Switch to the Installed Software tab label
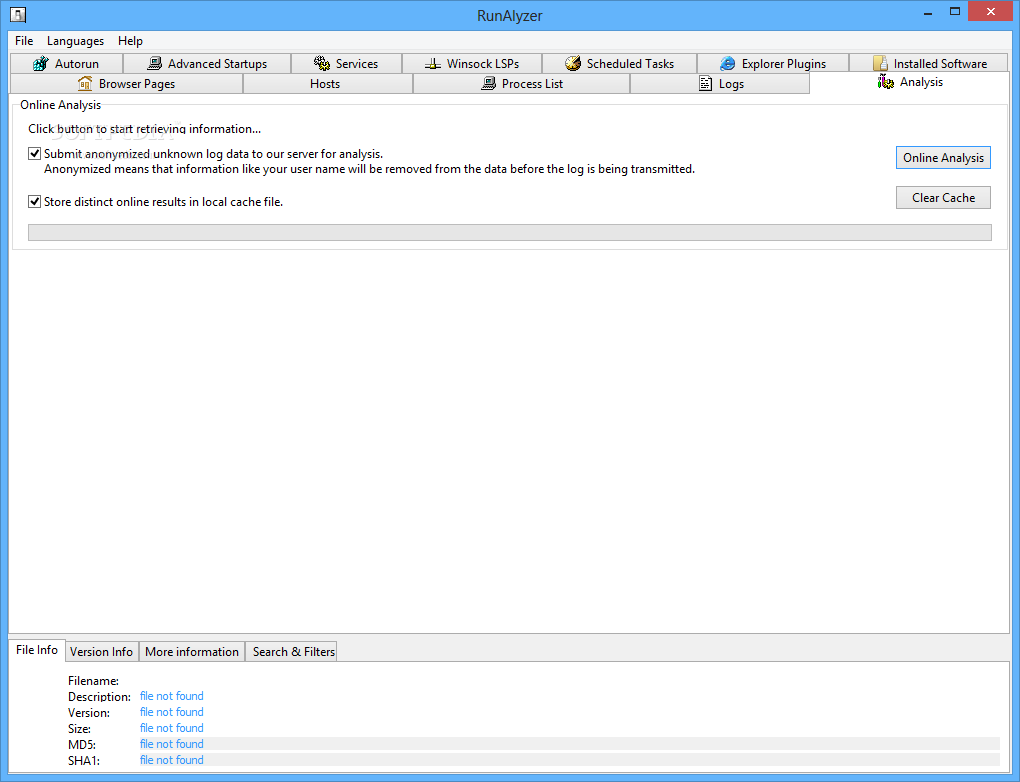This screenshot has width=1020, height=782. (940, 63)
